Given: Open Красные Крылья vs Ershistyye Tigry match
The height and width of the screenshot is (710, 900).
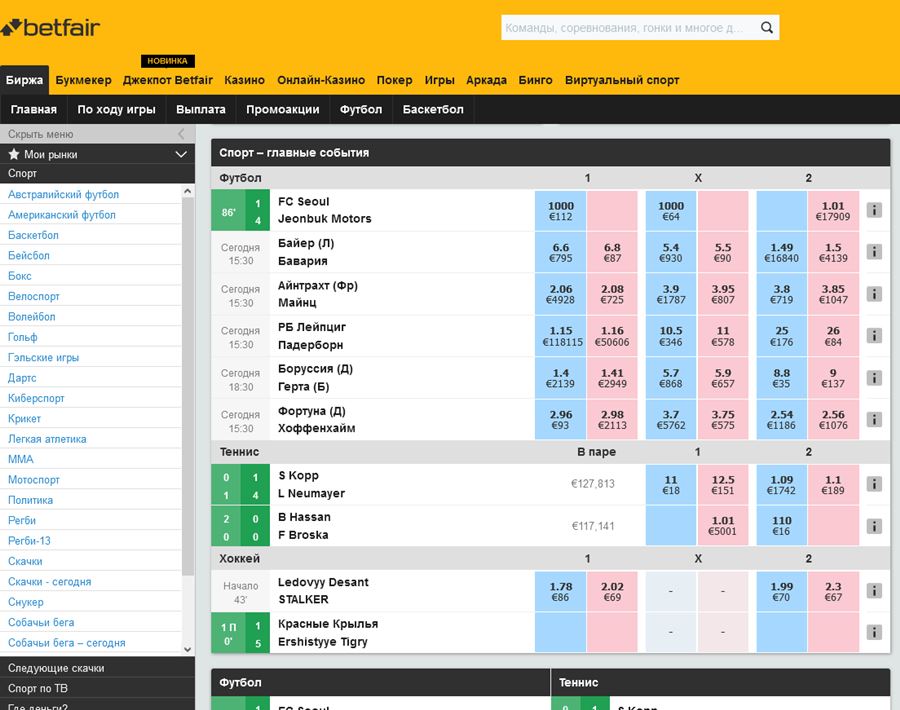Looking at the screenshot, I should click(328, 633).
